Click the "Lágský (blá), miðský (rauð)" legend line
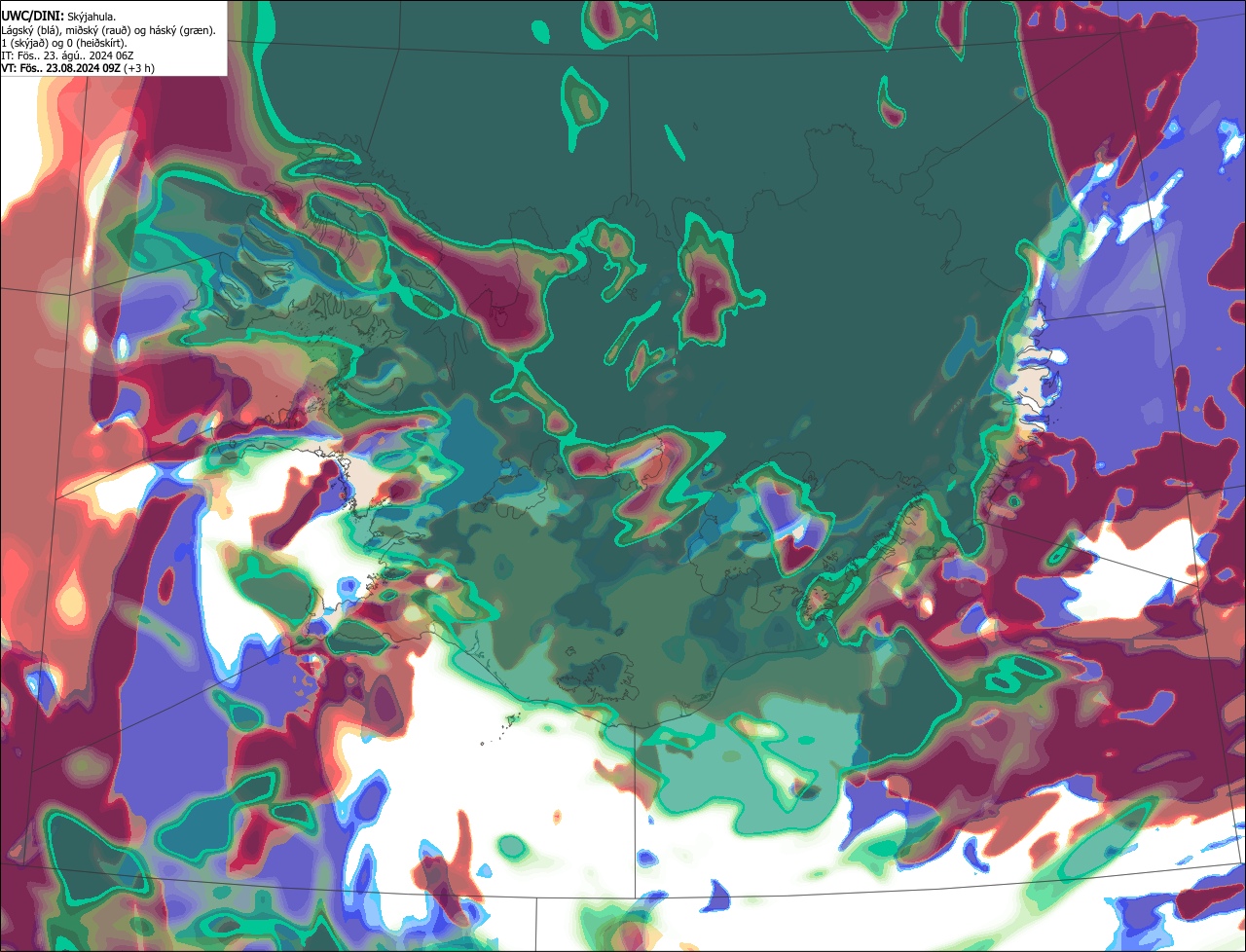The width and height of the screenshot is (1246, 952). [x=109, y=30]
